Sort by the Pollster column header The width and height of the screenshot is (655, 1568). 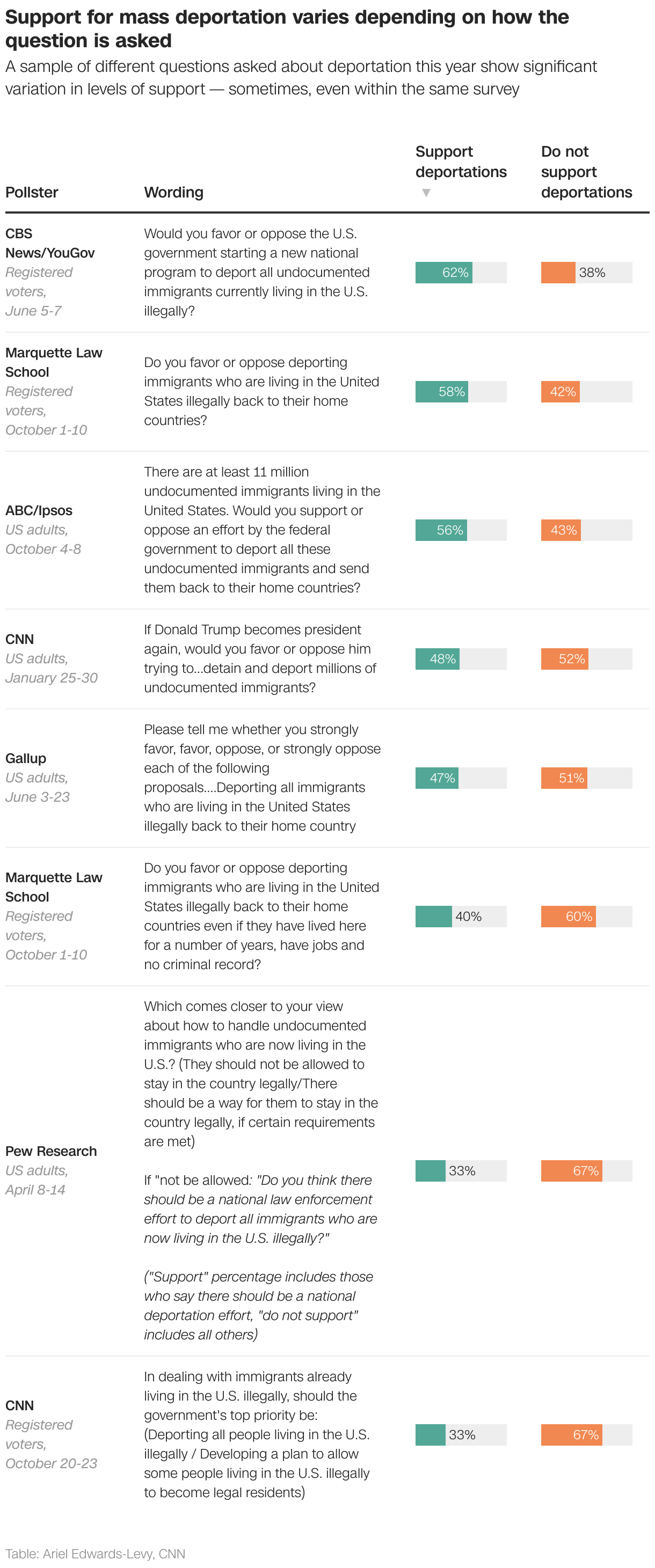tap(32, 192)
